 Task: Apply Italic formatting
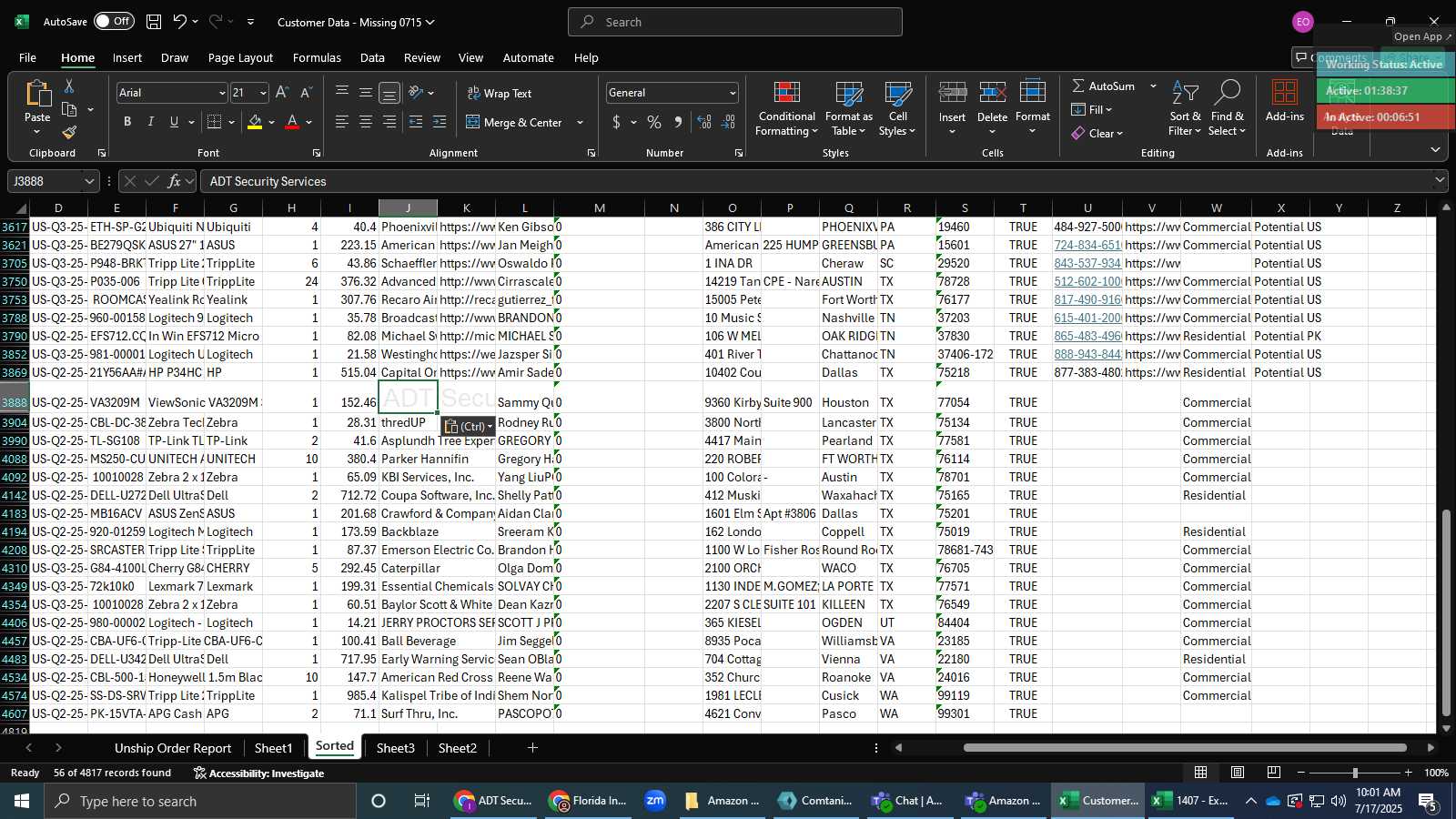[150, 122]
